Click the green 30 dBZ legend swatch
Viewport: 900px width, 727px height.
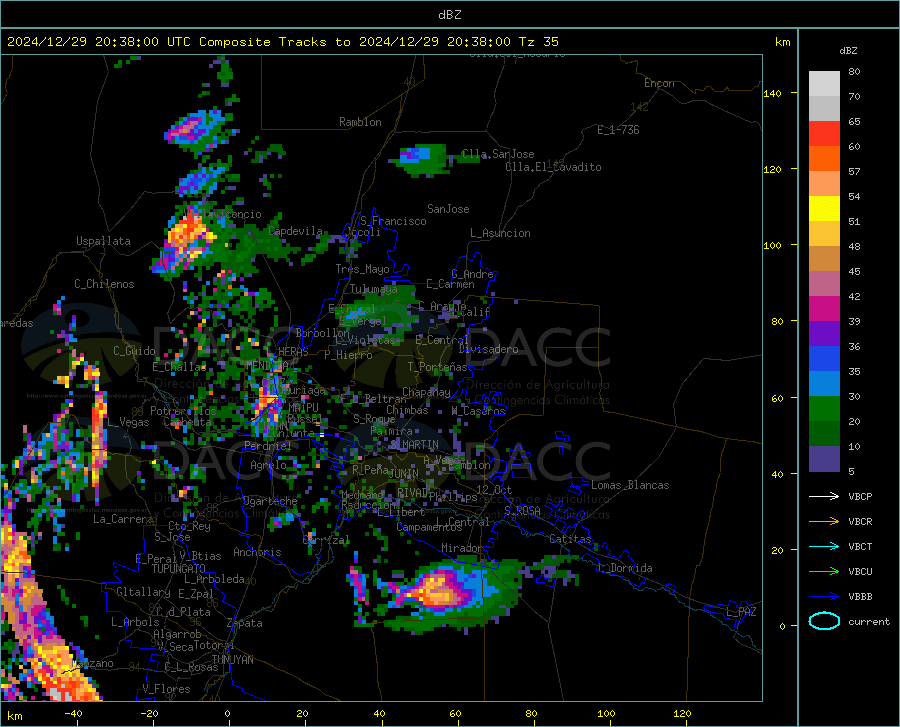click(824, 409)
